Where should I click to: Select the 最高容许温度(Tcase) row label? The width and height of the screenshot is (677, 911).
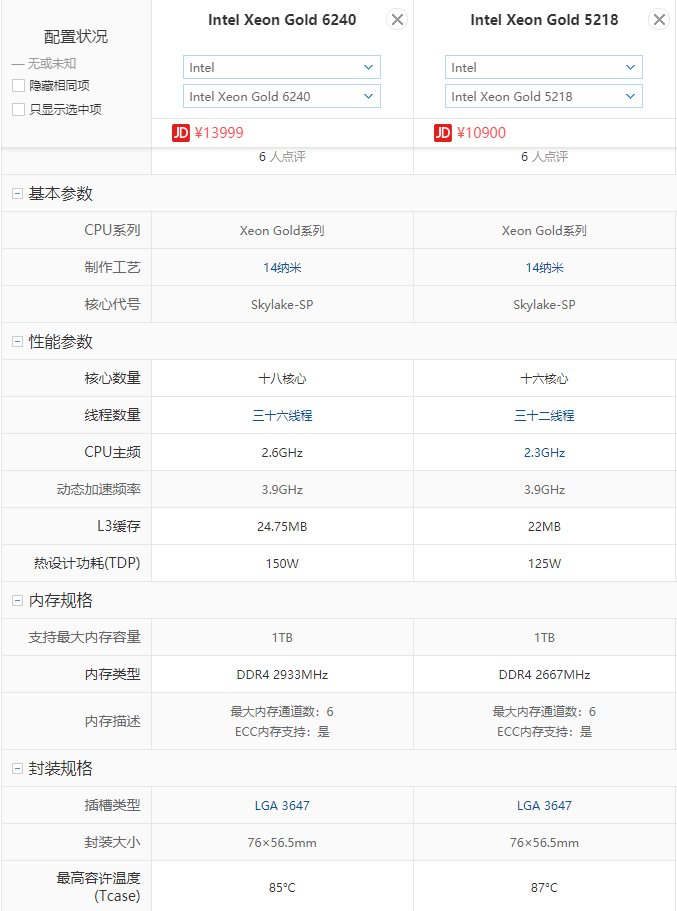click(x=98, y=887)
